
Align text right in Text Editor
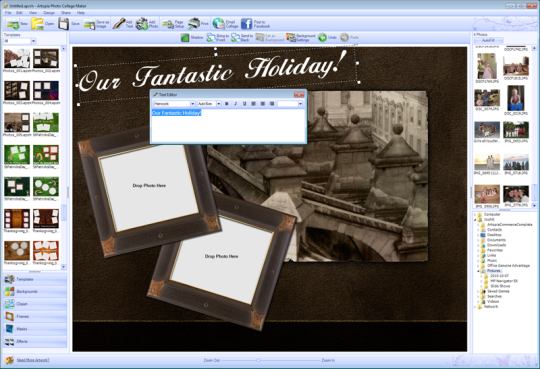click(x=272, y=103)
